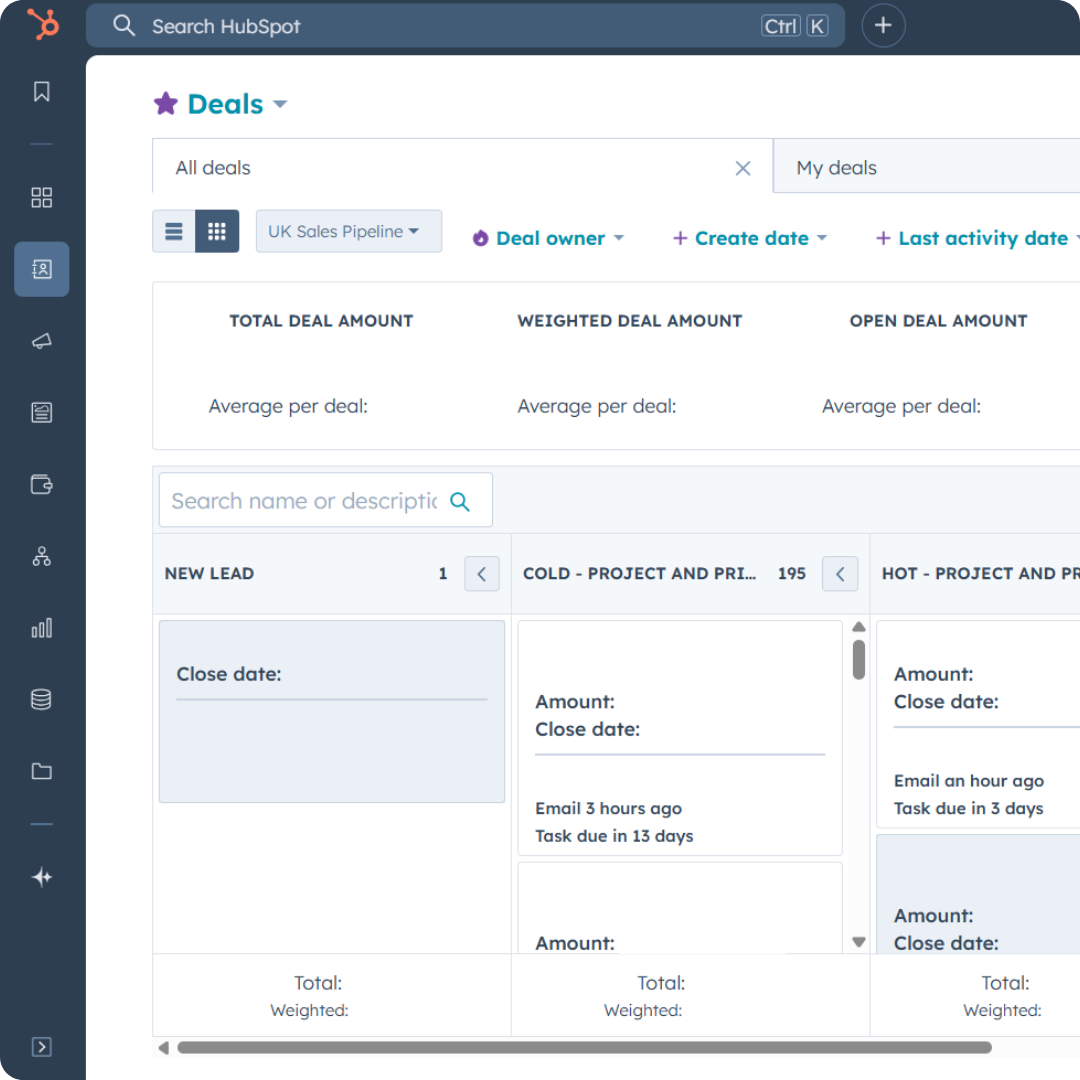1080x1080 pixels.
Task: Open the CRM contacts sidebar icon
Action: point(41,269)
